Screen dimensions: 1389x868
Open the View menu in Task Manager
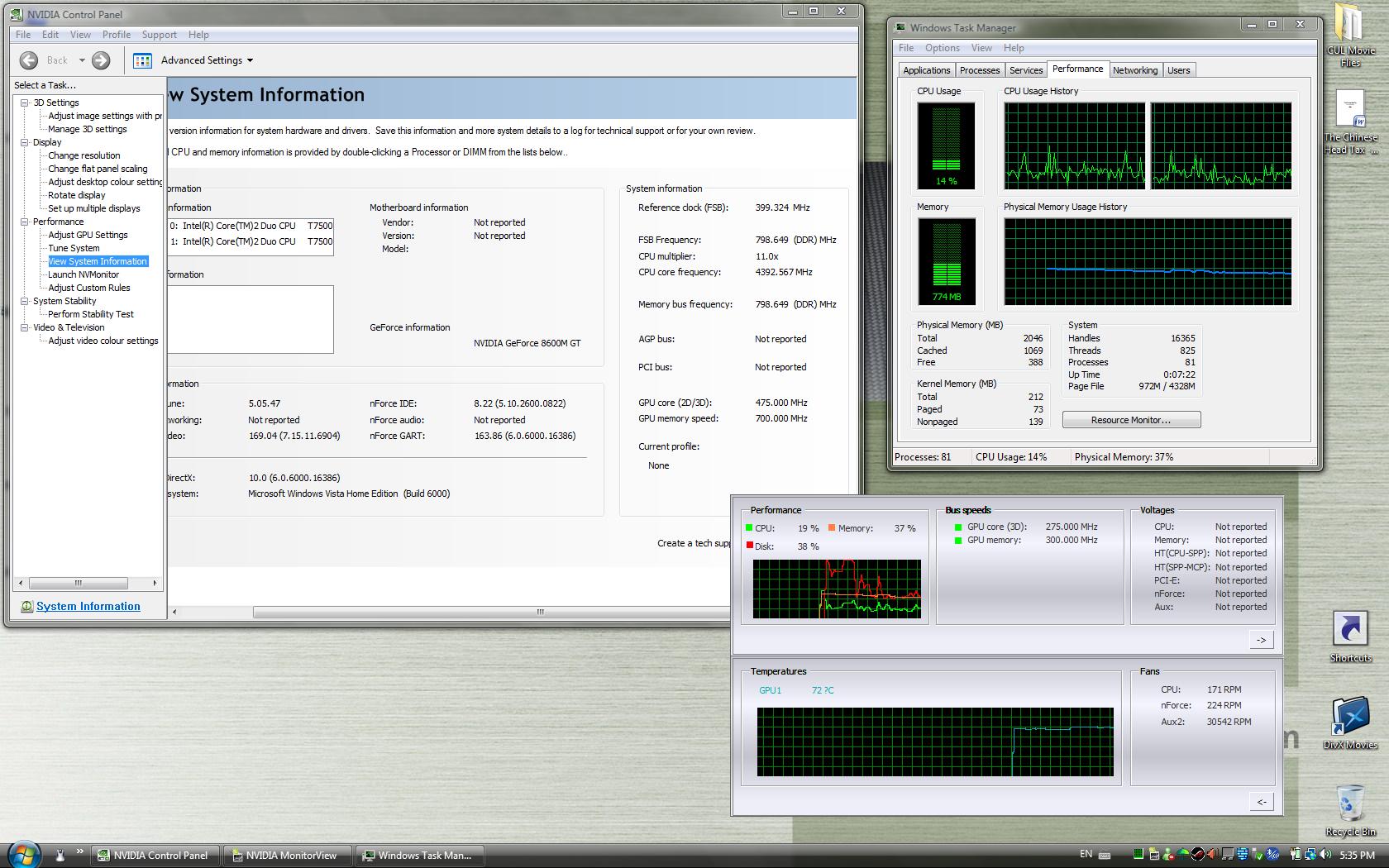[981, 48]
